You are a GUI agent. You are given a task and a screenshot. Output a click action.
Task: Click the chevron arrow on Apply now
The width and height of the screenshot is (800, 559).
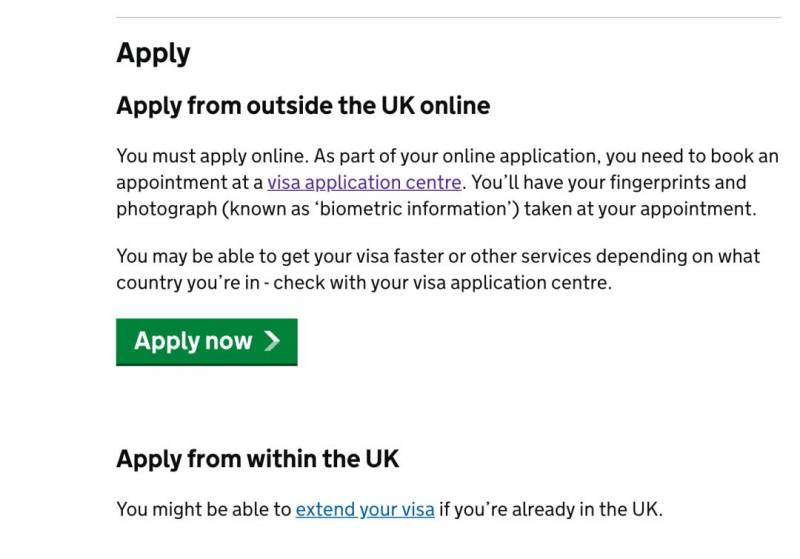coord(272,342)
